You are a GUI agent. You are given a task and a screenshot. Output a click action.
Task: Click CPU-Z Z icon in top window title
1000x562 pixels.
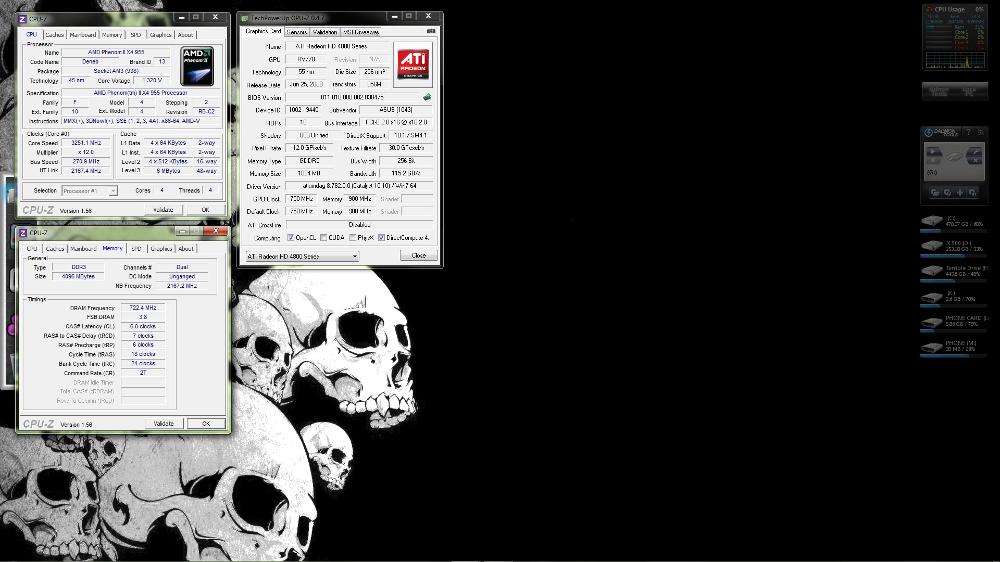pos(23,18)
